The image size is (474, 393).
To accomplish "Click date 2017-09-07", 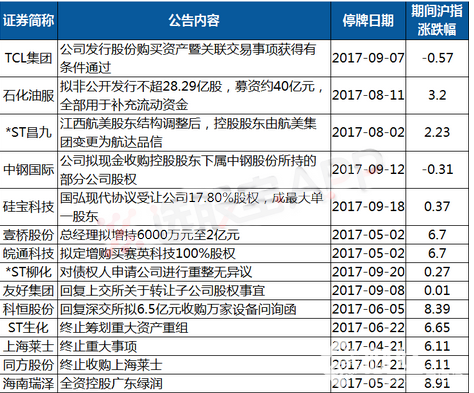I will click(x=368, y=58).
